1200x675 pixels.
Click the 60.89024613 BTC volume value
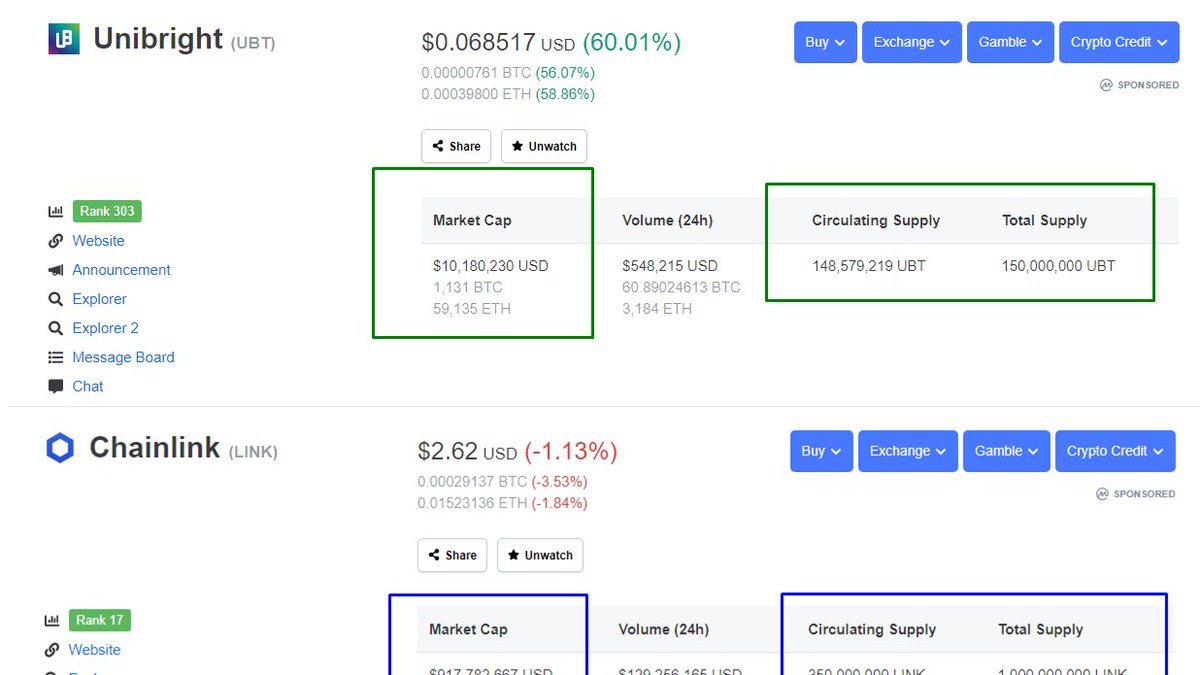click(x=681, y=287)
